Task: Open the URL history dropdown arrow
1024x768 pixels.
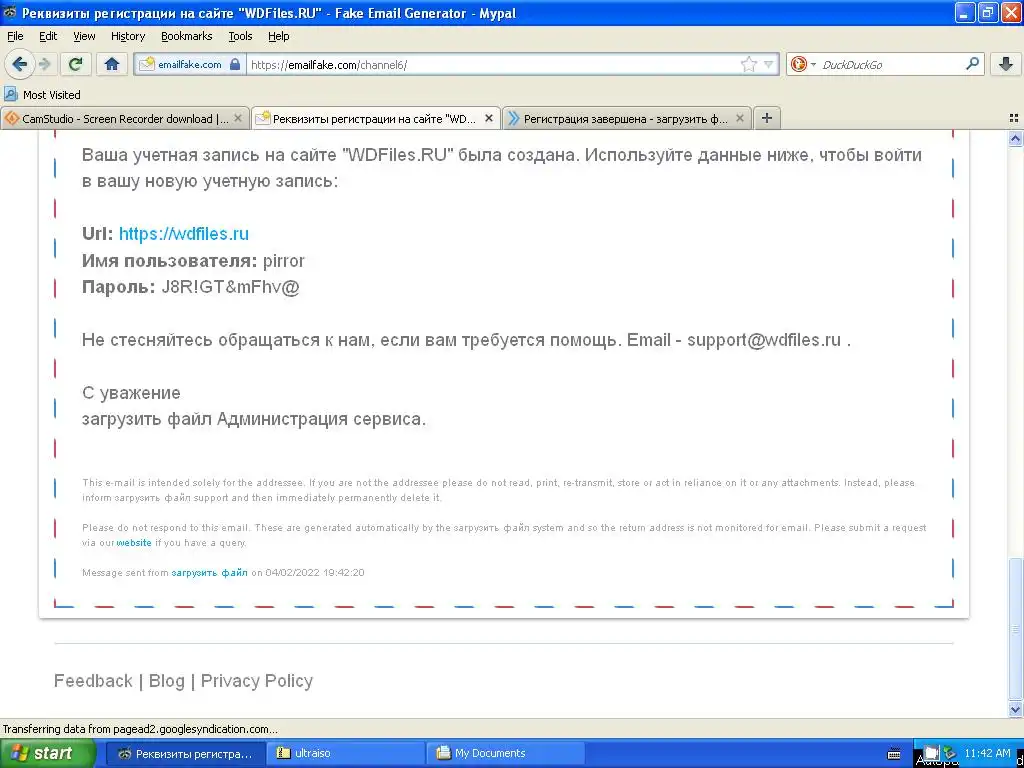Action: coord(769,65)
